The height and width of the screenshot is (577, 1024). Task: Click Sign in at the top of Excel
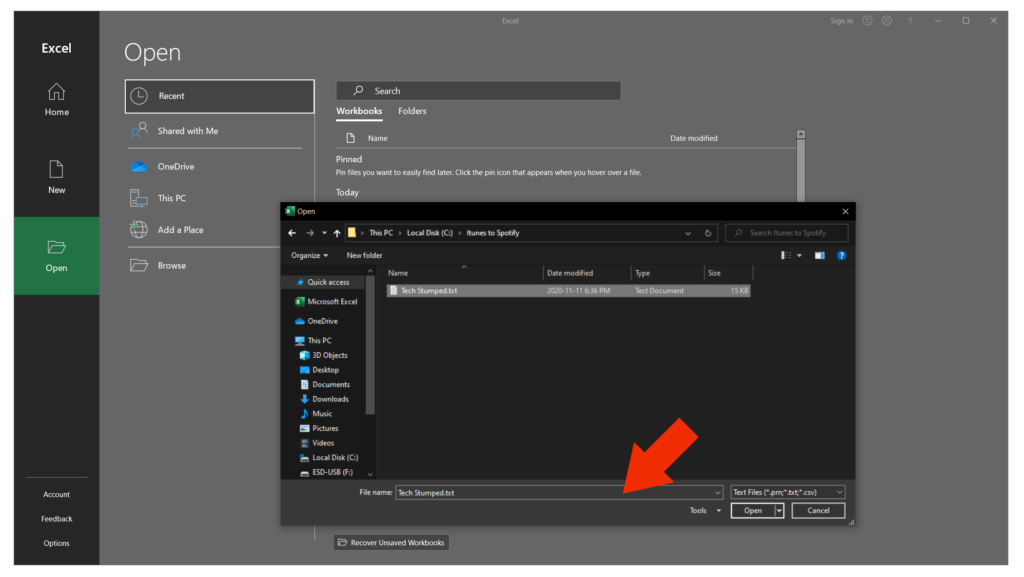coord(841,21)
